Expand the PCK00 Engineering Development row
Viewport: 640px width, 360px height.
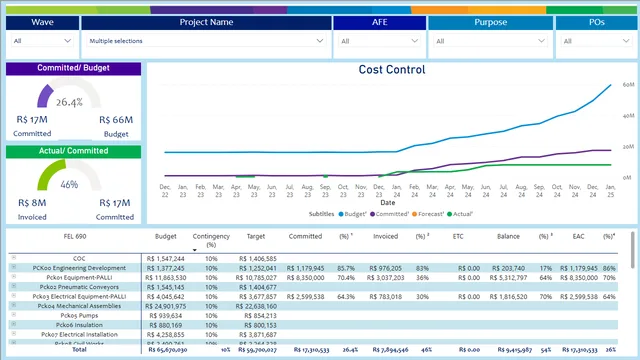point(13,267)
